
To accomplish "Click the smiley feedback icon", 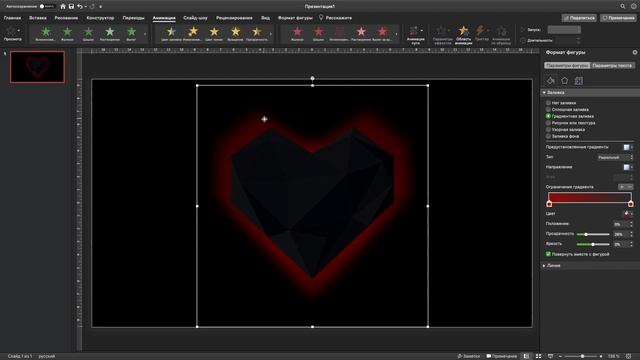I will pos(633,7).
